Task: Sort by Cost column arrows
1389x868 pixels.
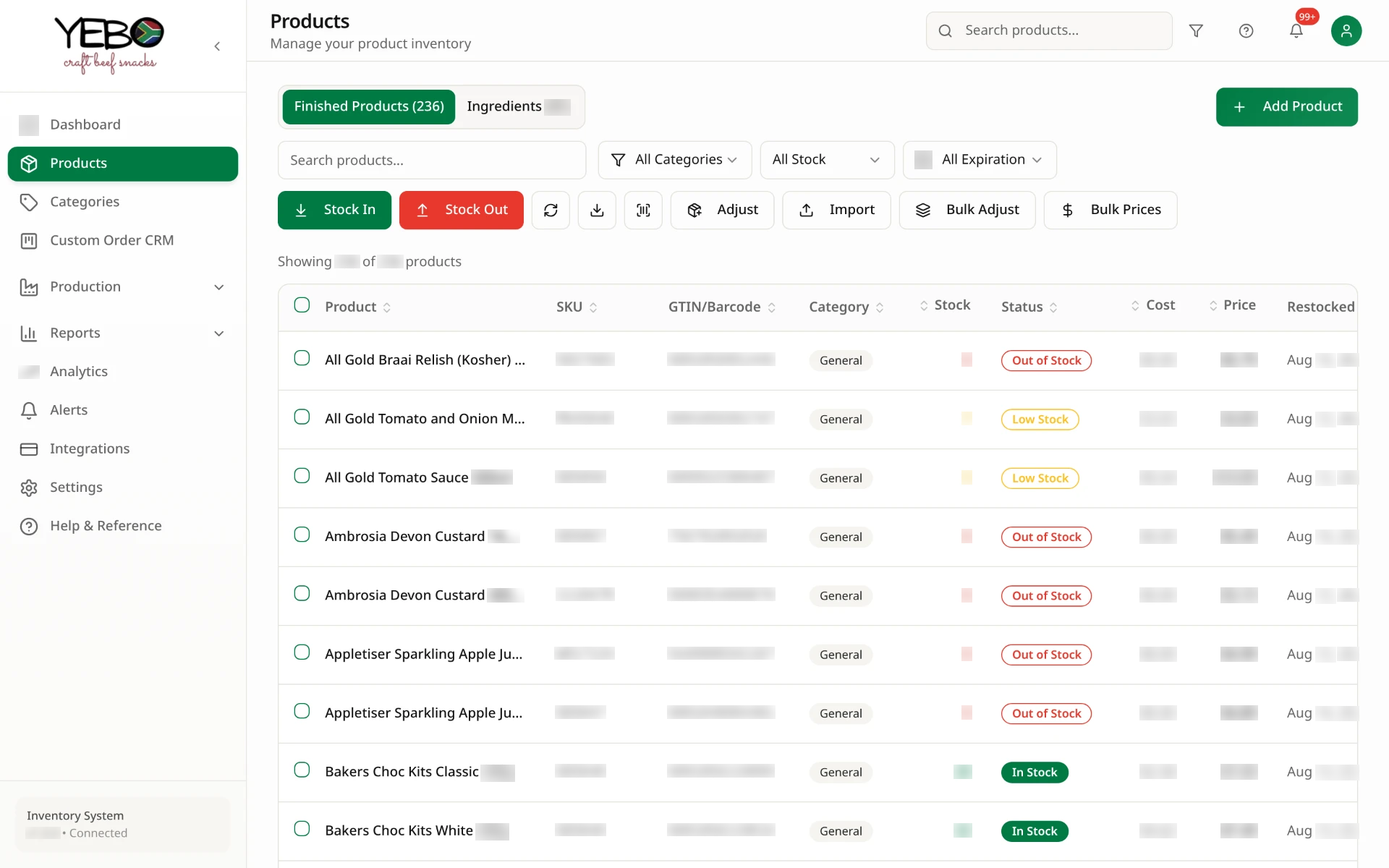Action: coord(1135,305)
